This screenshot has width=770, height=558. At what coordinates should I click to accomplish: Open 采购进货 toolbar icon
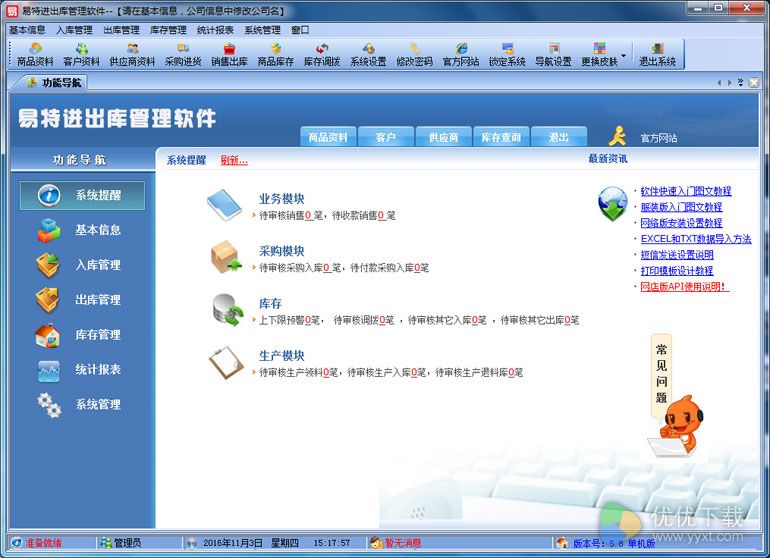click(183, 54)
